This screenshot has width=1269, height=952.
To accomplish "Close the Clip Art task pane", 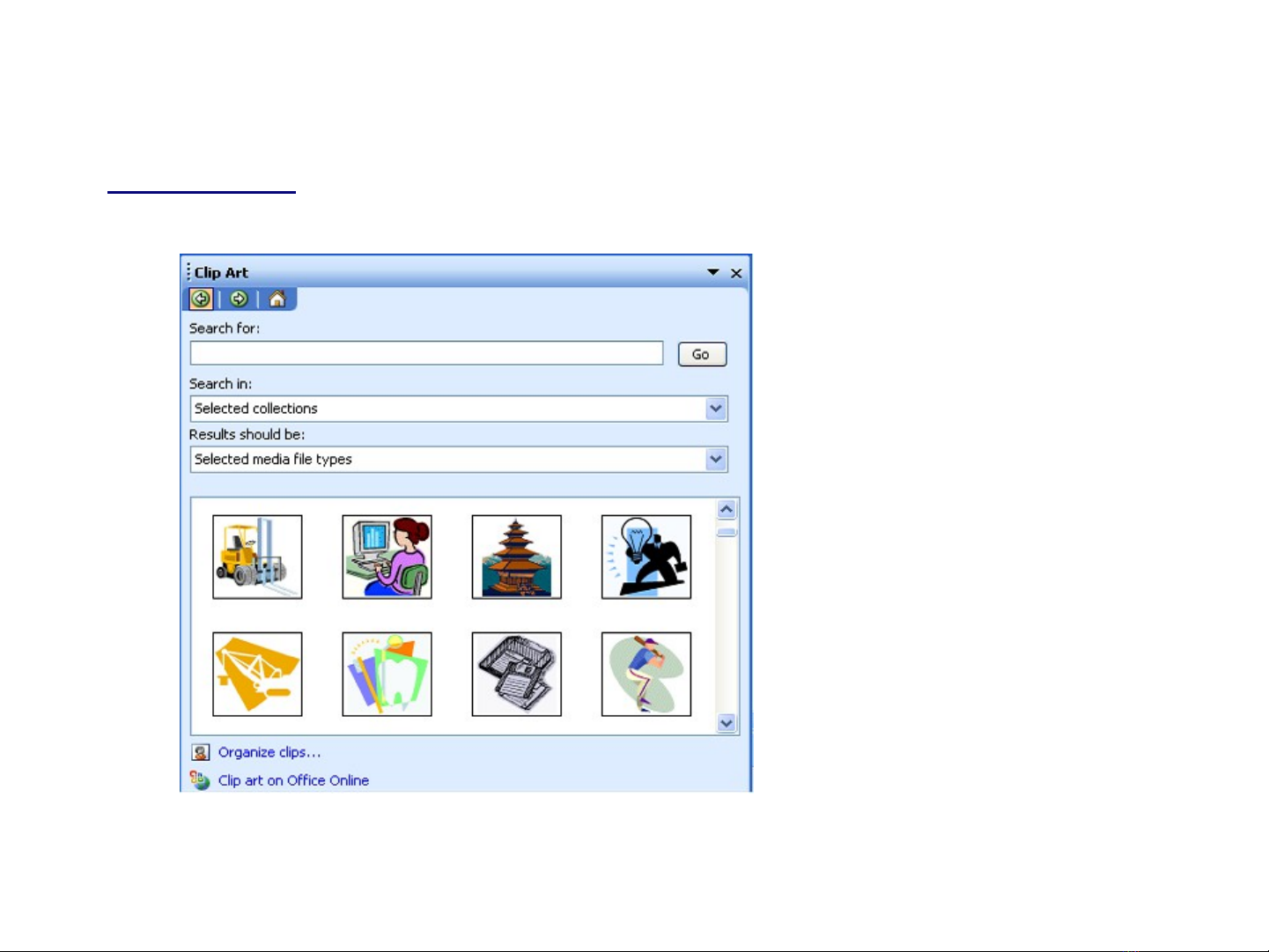I will click(736, 273).
